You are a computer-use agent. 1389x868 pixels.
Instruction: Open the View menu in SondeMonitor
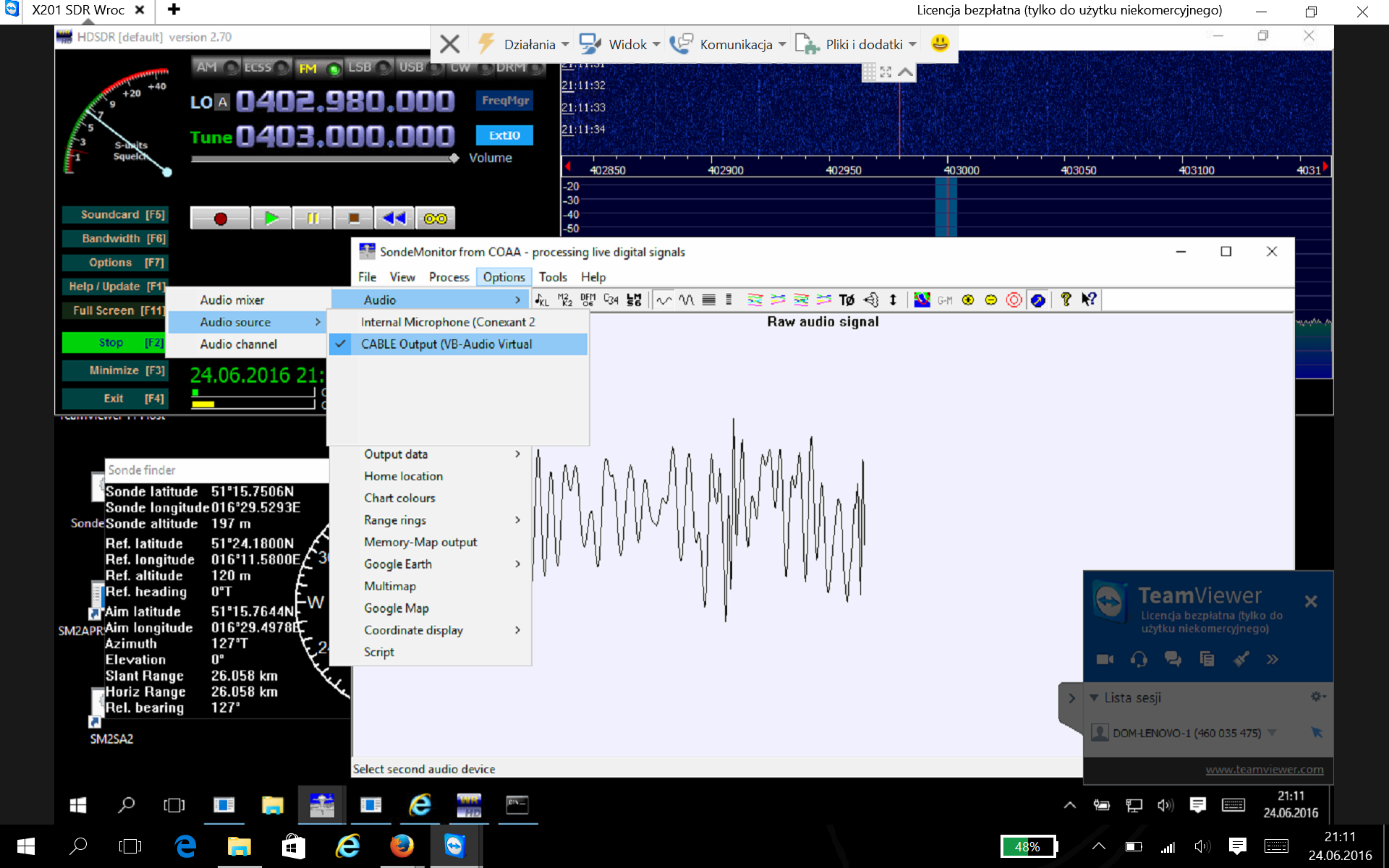click(402, 277)
